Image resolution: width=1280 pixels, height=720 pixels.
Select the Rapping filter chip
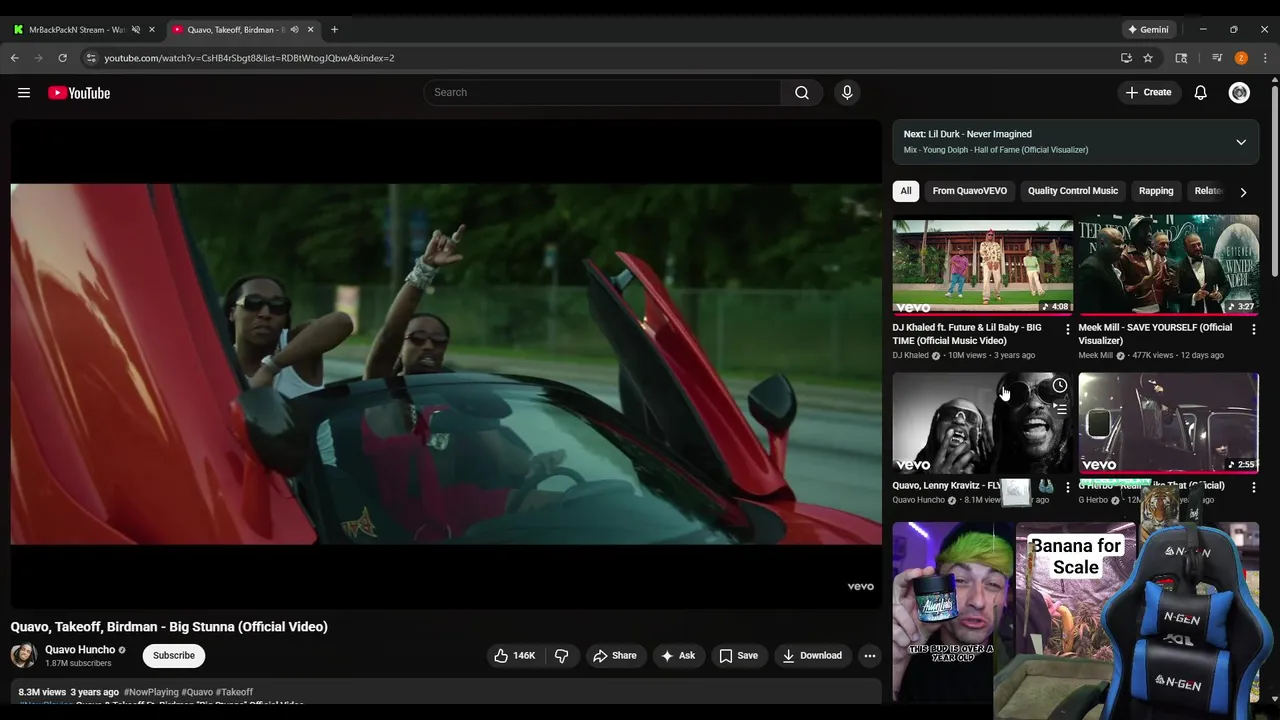coord(1156,191)
